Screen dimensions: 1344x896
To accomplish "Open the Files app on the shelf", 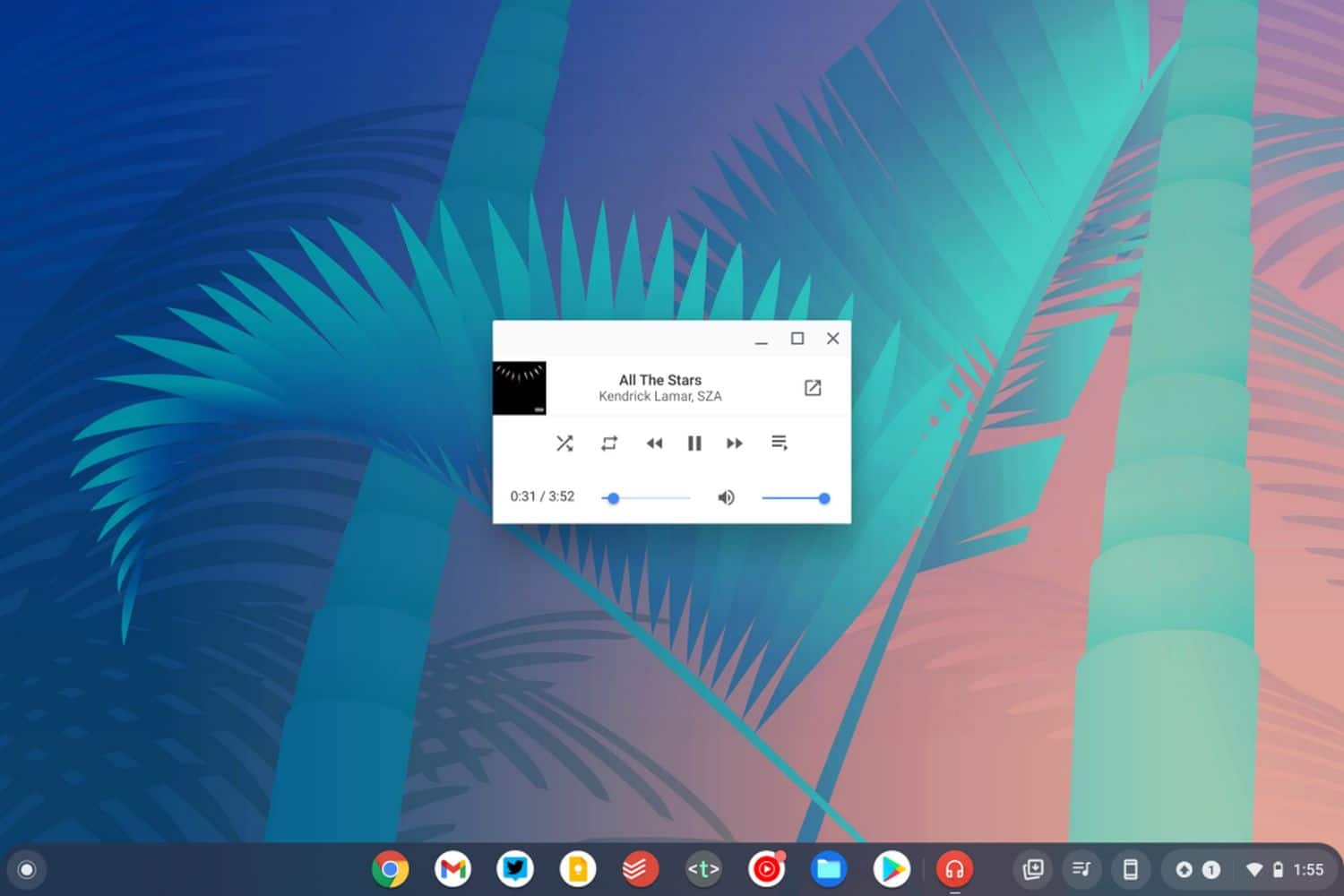I will click(x=829, y=869).
